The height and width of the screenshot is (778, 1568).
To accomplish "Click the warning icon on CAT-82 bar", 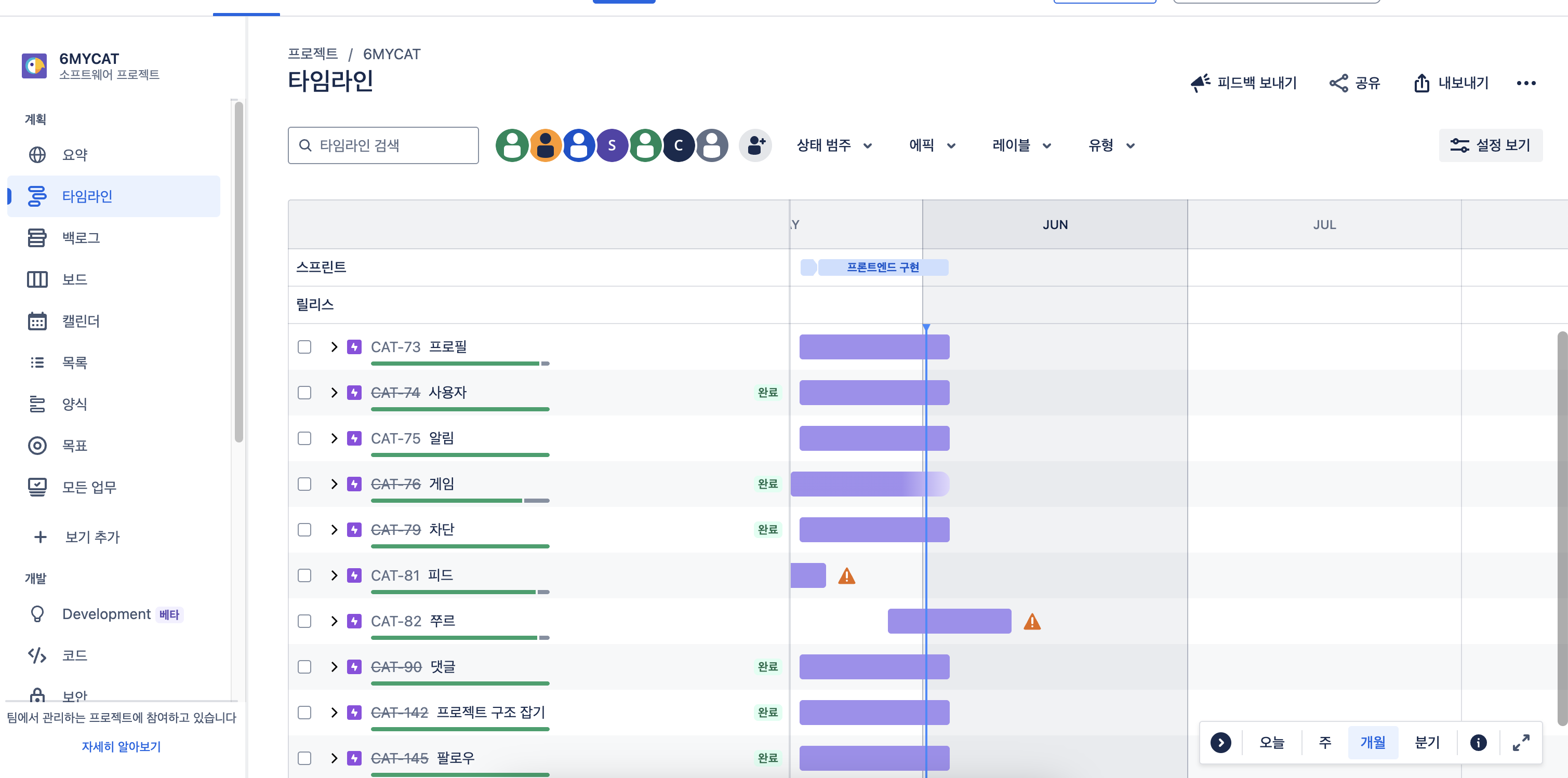I will click(1032, 622).
